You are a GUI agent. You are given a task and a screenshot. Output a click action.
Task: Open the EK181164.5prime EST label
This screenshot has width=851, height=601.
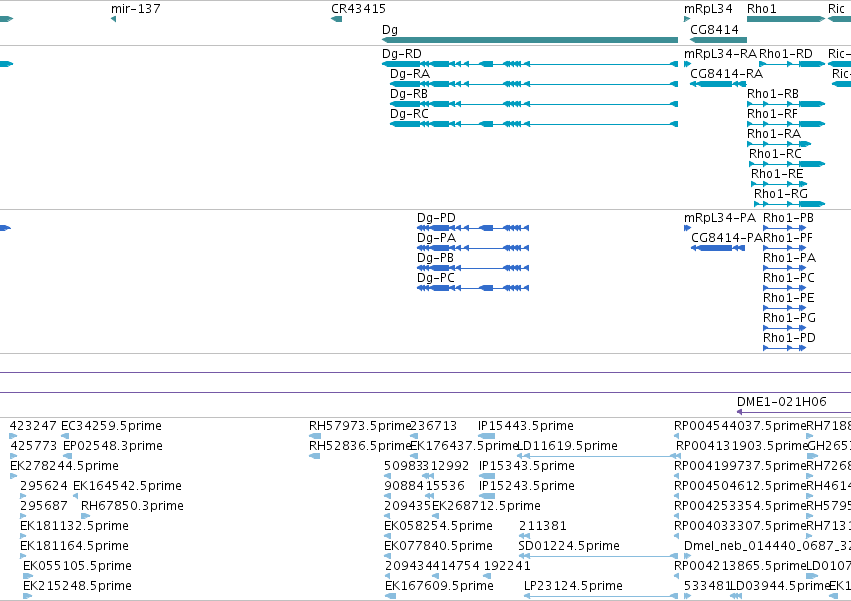pos(74,547)
